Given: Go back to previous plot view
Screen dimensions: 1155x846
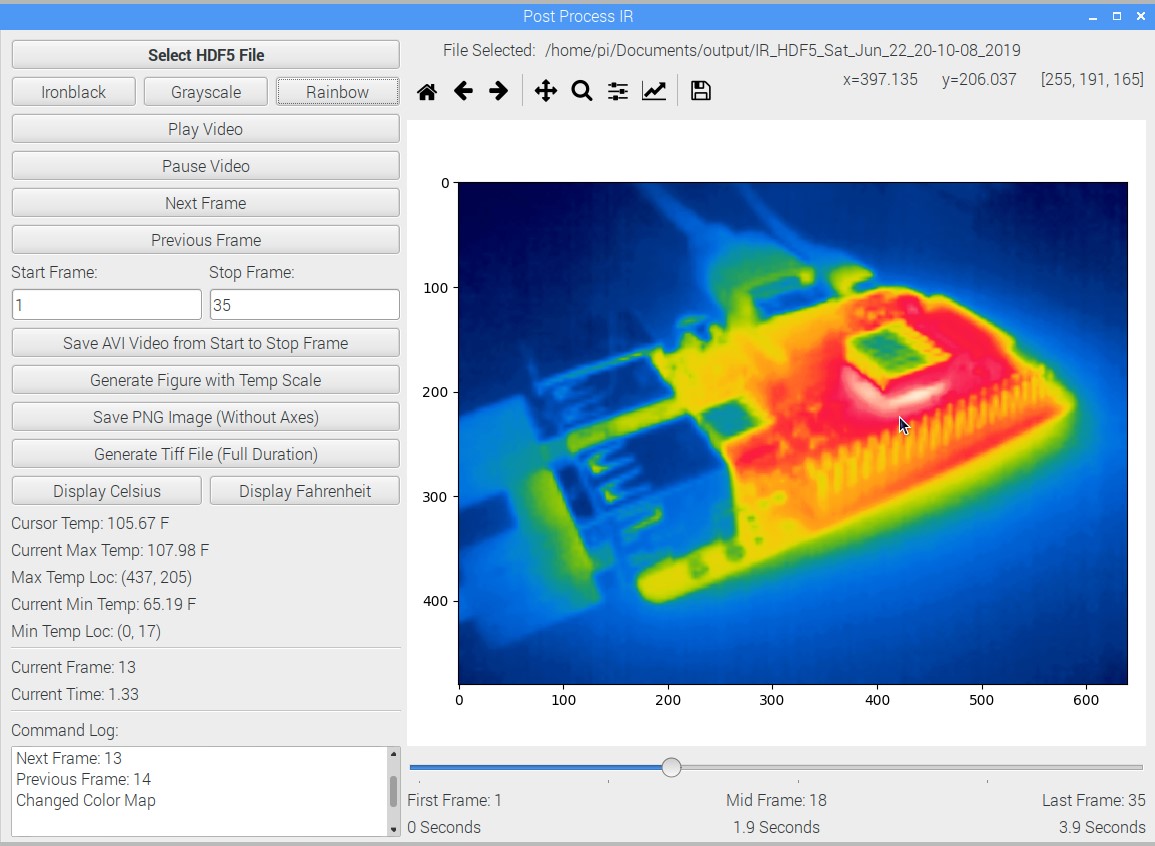Looking at the screenshot, I should (x=463, y=92).
